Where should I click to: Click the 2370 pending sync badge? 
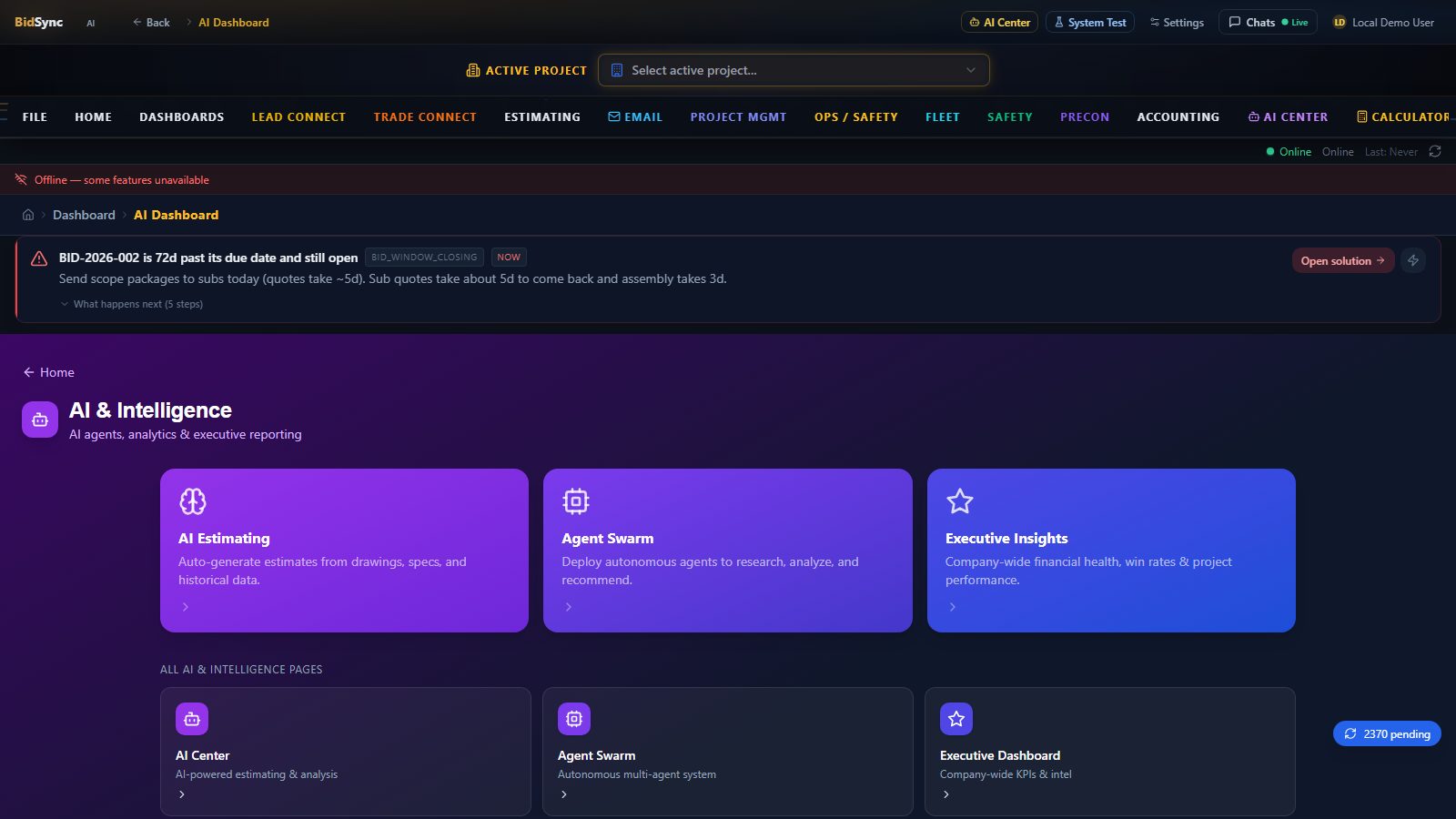tap(1387, 733)
